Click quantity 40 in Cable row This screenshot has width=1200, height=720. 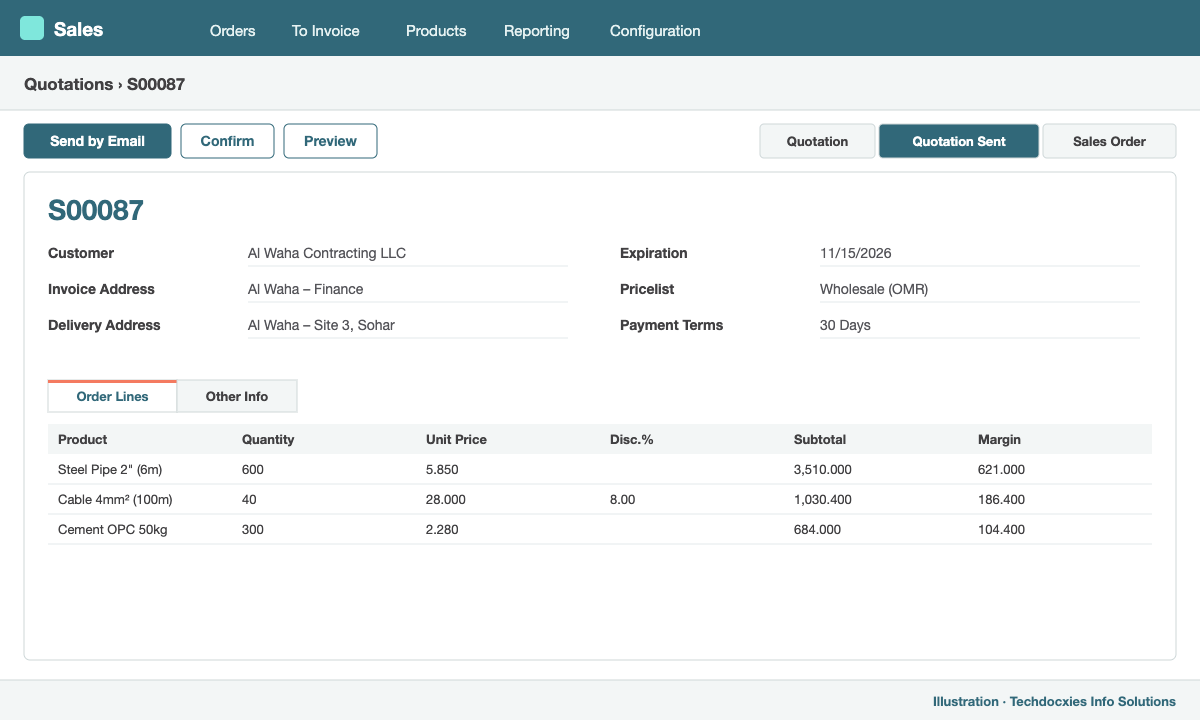point(249,499)
